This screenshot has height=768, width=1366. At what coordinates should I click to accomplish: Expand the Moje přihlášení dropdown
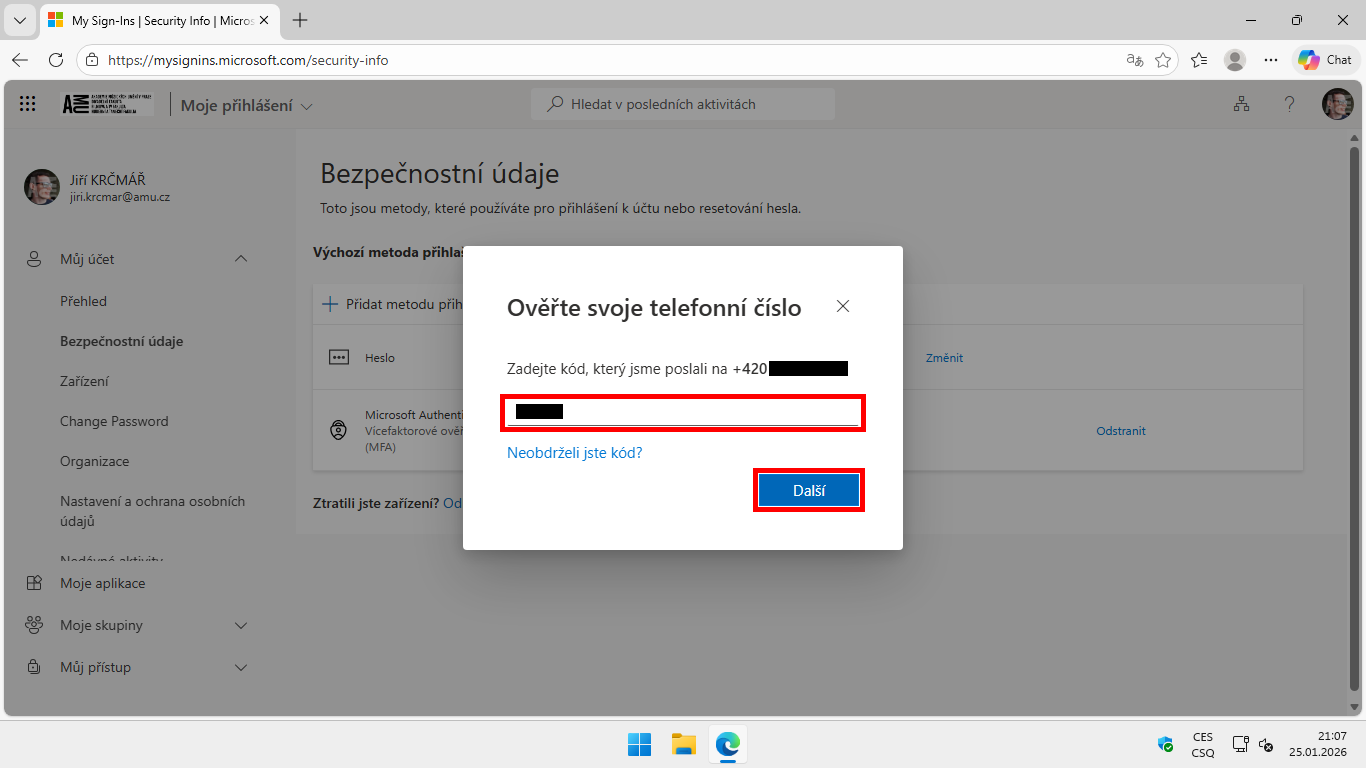pos(306,104)
